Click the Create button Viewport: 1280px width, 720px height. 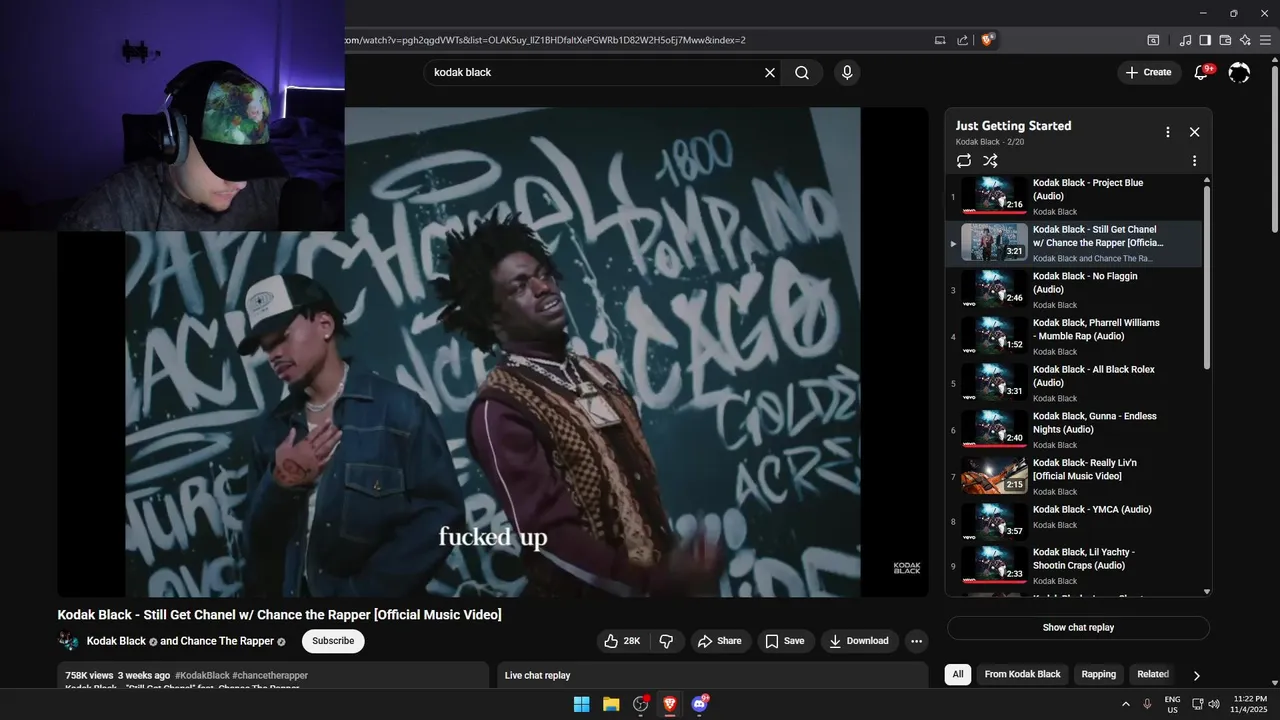pyautogui.click(x=1148, y=72)
